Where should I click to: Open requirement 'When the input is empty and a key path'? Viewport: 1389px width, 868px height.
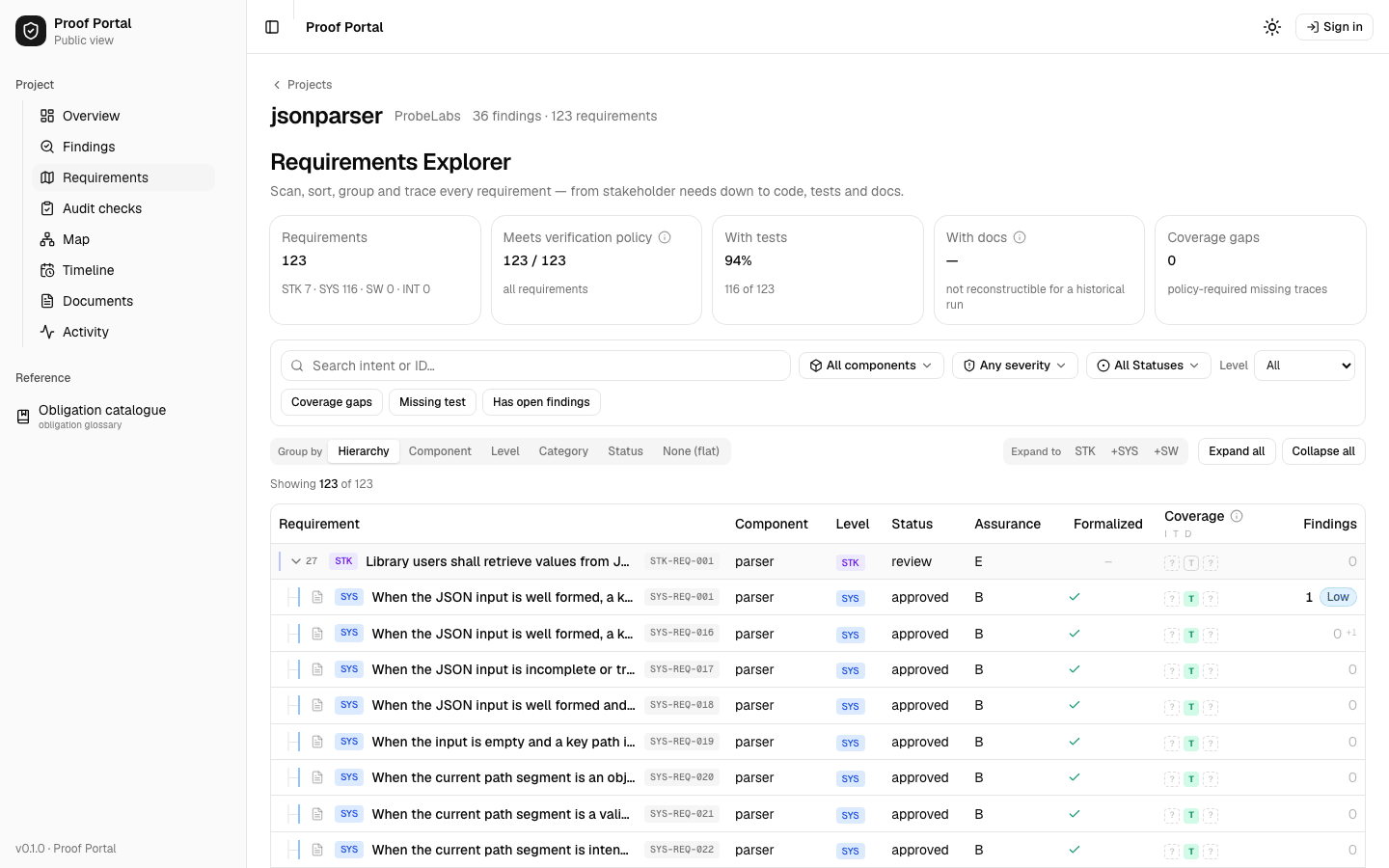(x=504, y=742)
